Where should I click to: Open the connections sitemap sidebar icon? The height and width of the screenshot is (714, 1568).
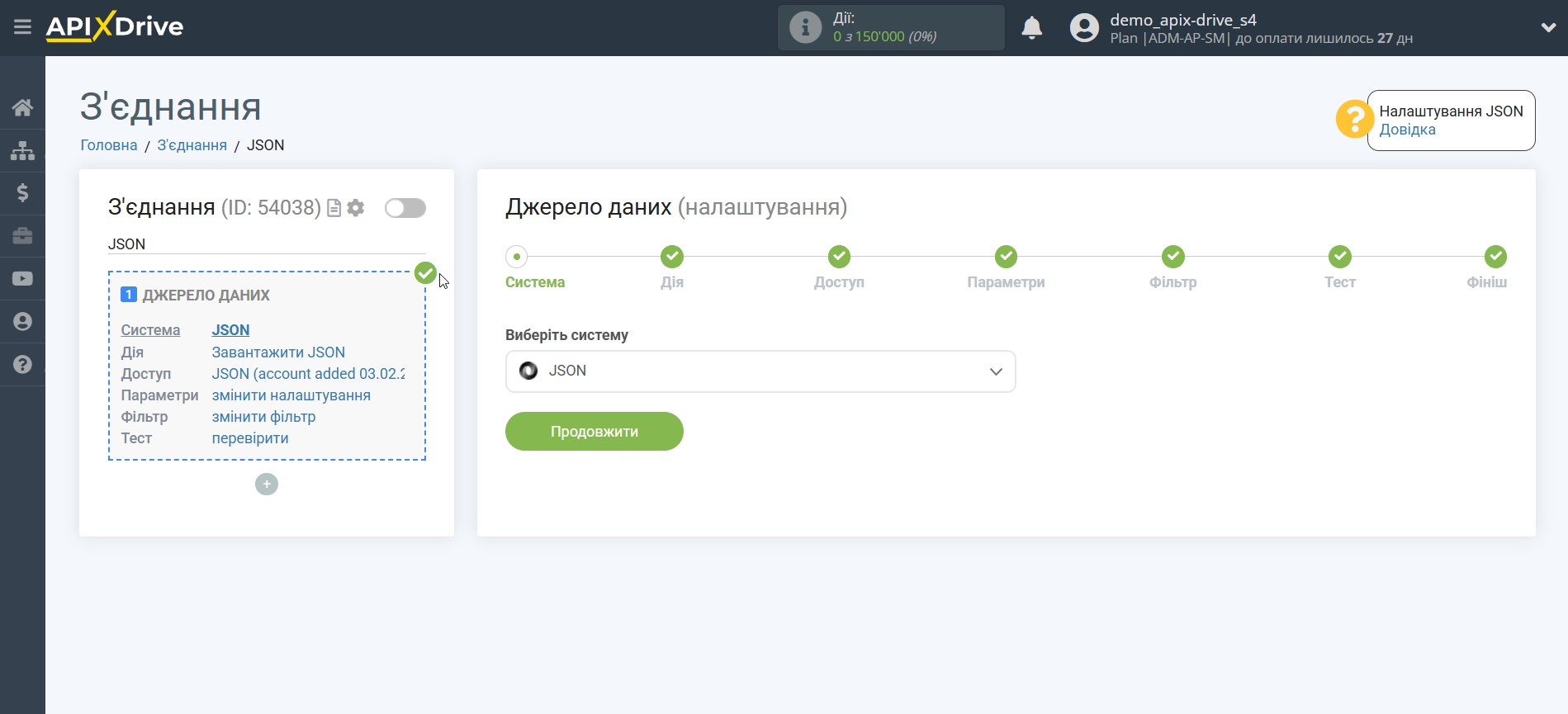point(22,150)
